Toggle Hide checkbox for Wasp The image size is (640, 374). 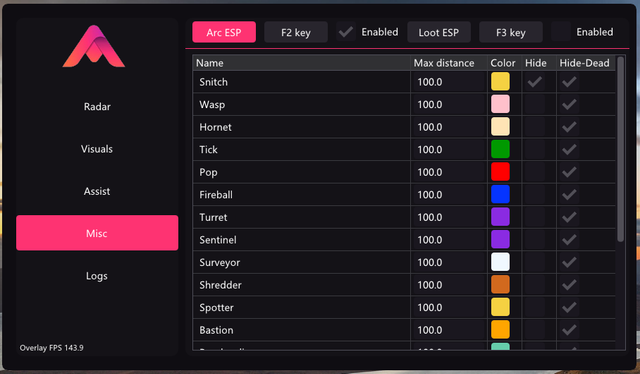point(535,104)
